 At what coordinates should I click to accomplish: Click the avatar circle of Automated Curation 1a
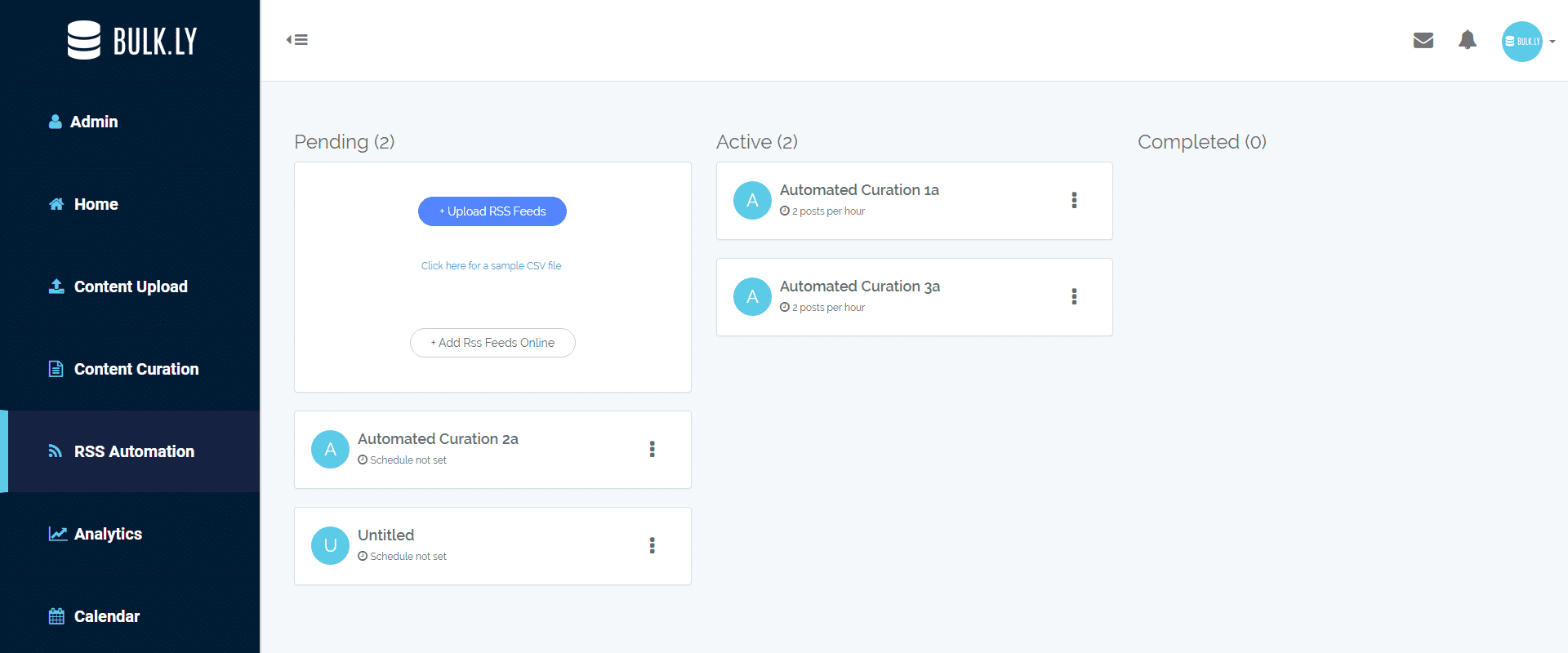[x=752, y=201]
